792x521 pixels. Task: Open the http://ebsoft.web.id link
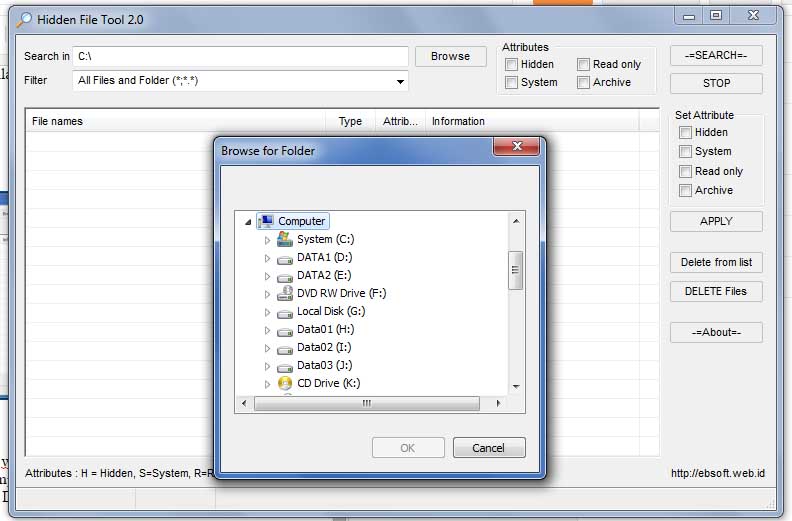click(718, 473)
